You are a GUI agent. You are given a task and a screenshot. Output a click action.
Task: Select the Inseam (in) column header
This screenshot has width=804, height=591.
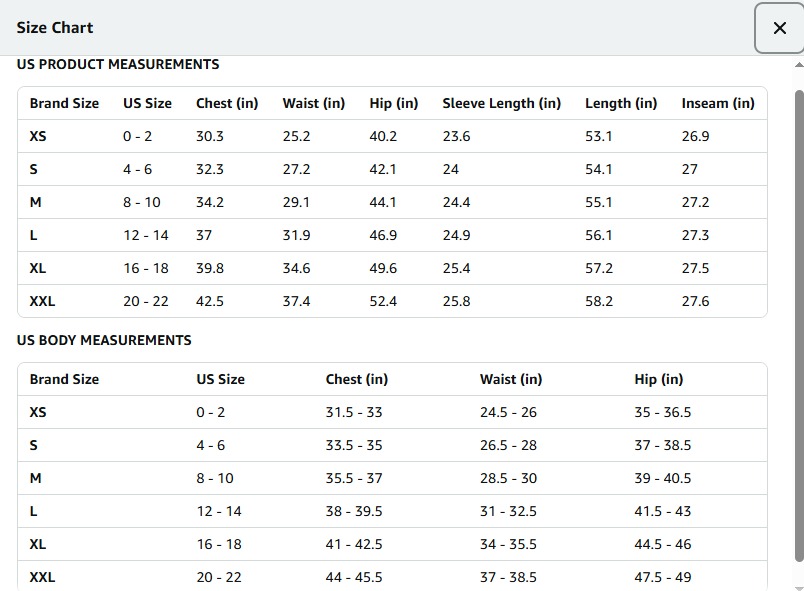click(717, 103)
